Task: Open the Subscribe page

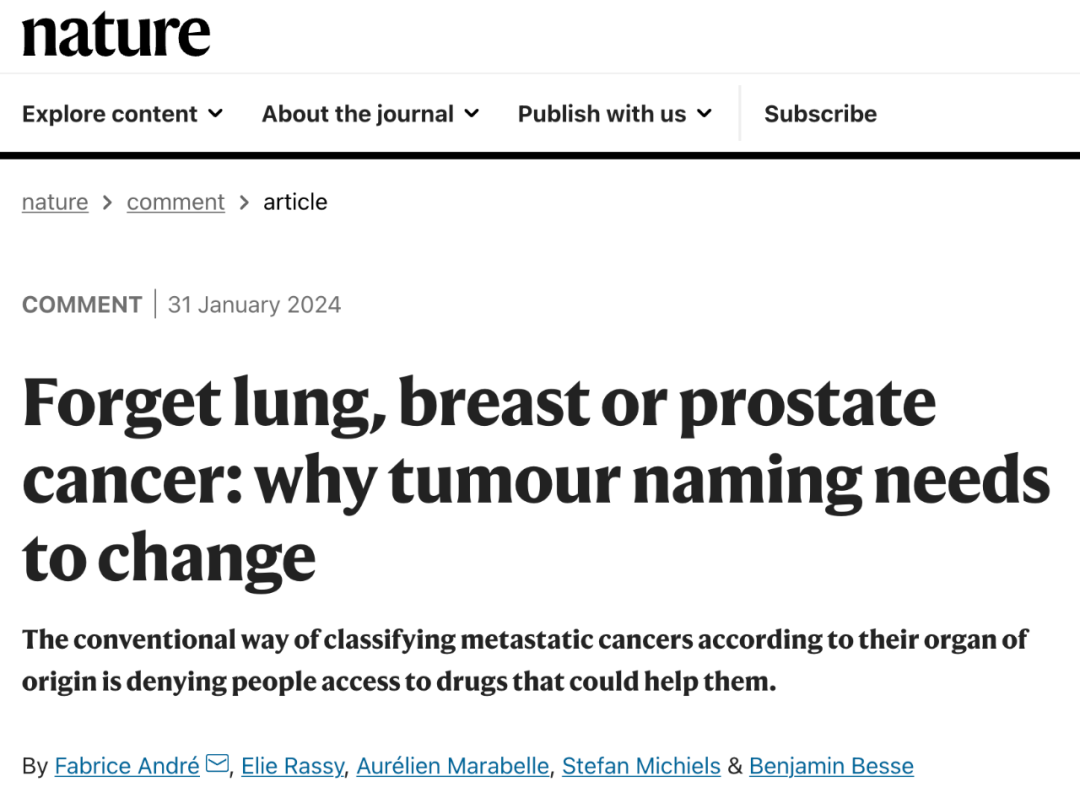Action: point(820,114)
